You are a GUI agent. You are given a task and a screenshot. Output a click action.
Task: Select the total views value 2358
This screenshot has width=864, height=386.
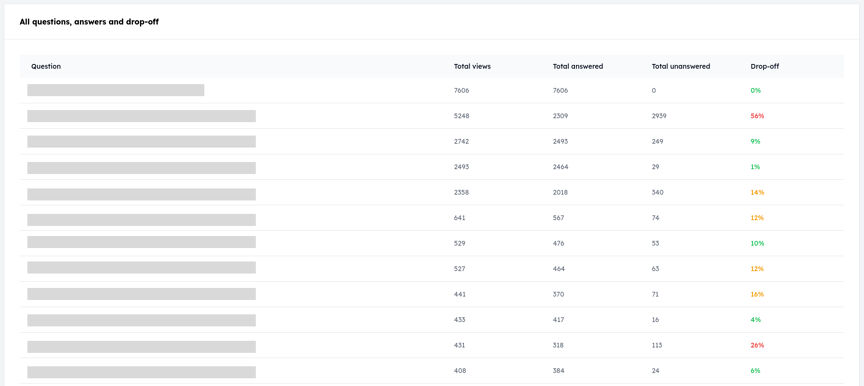(461, 193)
